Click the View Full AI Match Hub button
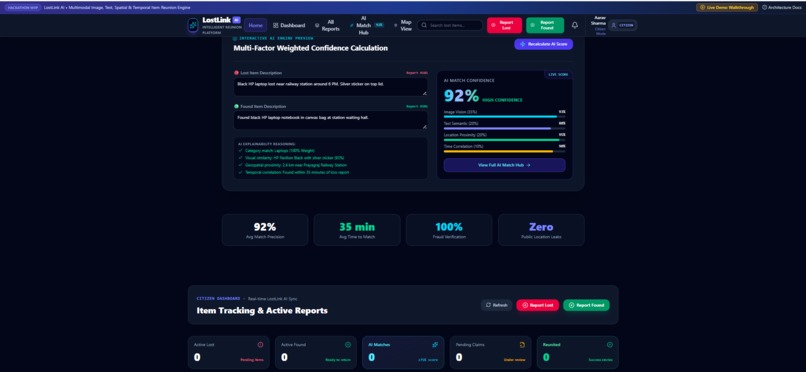The image size is (806, 372). (x=504, y=165)
